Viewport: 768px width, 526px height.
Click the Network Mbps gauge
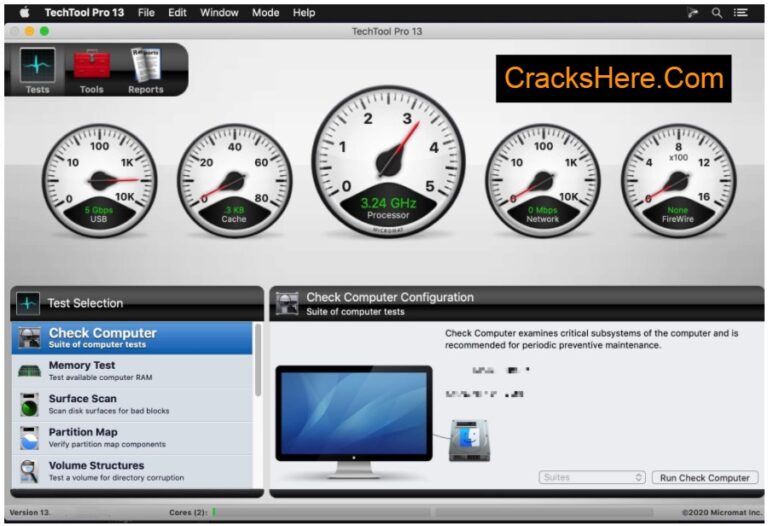click(543, 181)
